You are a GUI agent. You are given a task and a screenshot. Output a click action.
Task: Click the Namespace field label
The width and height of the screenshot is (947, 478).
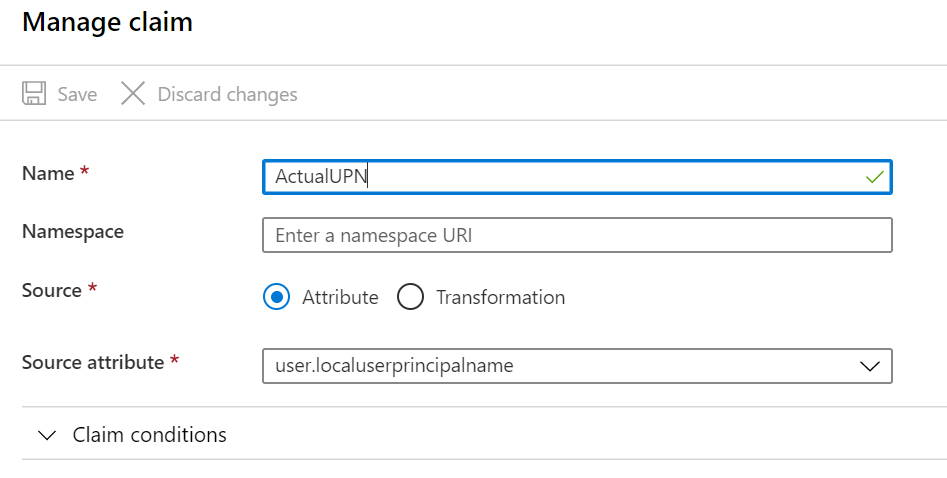(x=73, y=231)
